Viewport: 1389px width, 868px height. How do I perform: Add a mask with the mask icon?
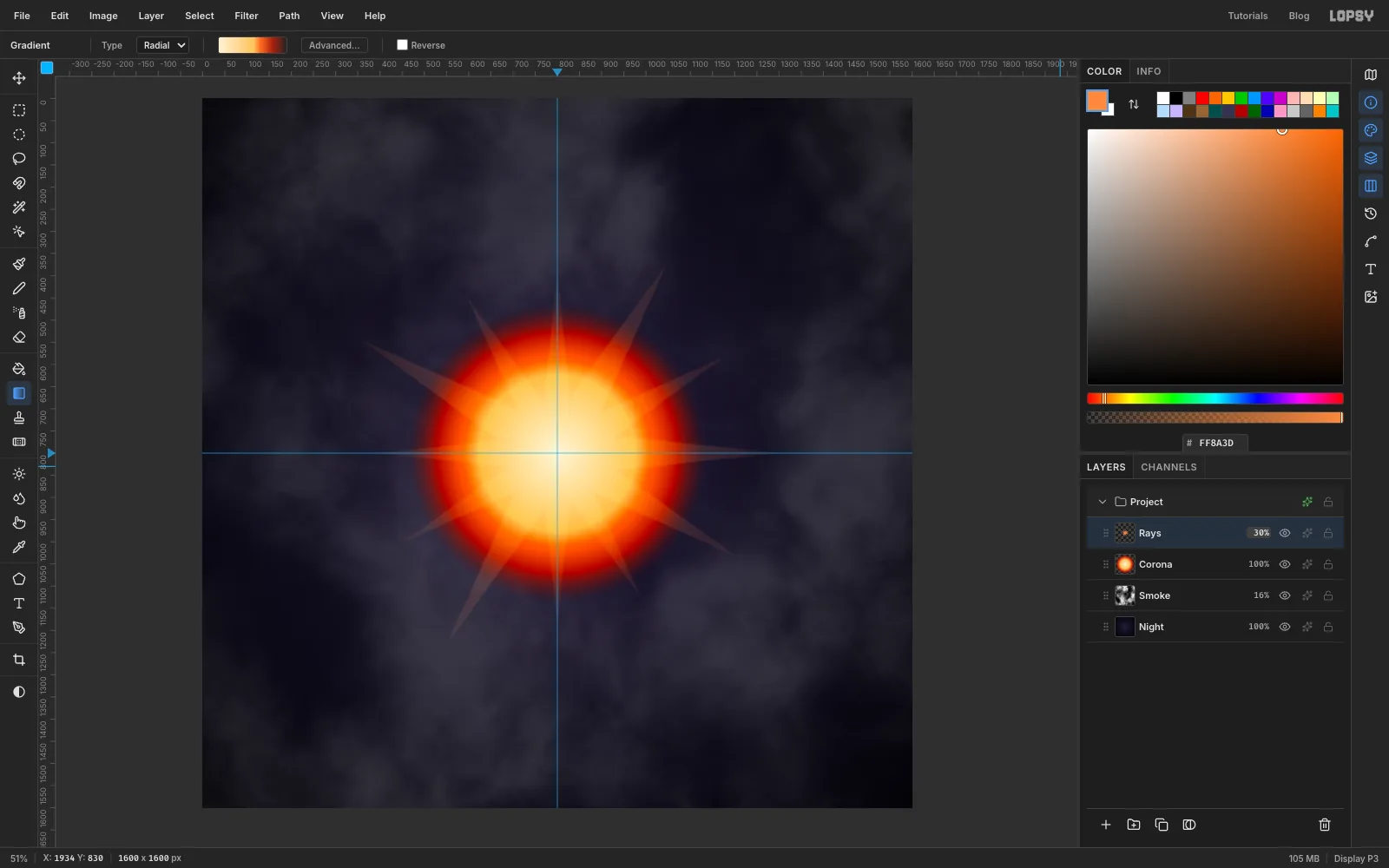1189,825
